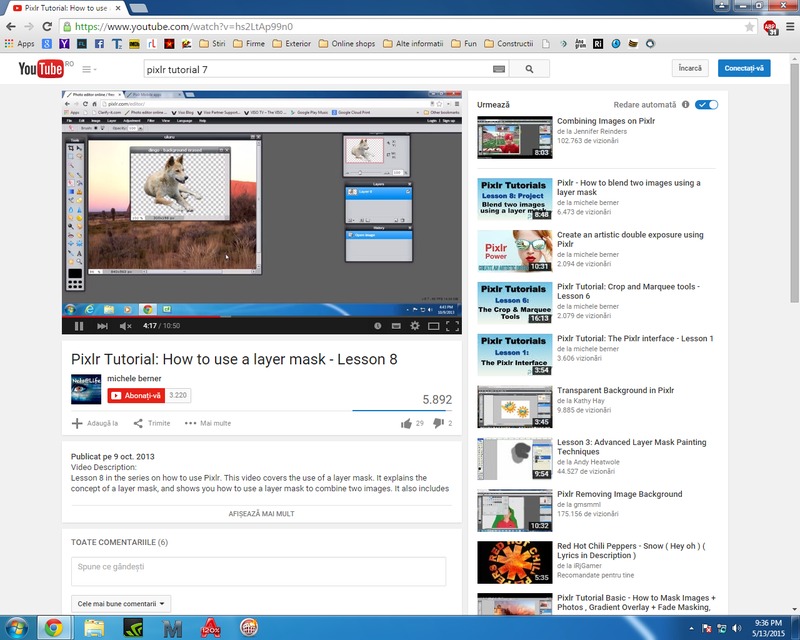The height and width of the screenshot is (640, 800).
Task: Switch to theater mode view
Action: tap(433, 326)
